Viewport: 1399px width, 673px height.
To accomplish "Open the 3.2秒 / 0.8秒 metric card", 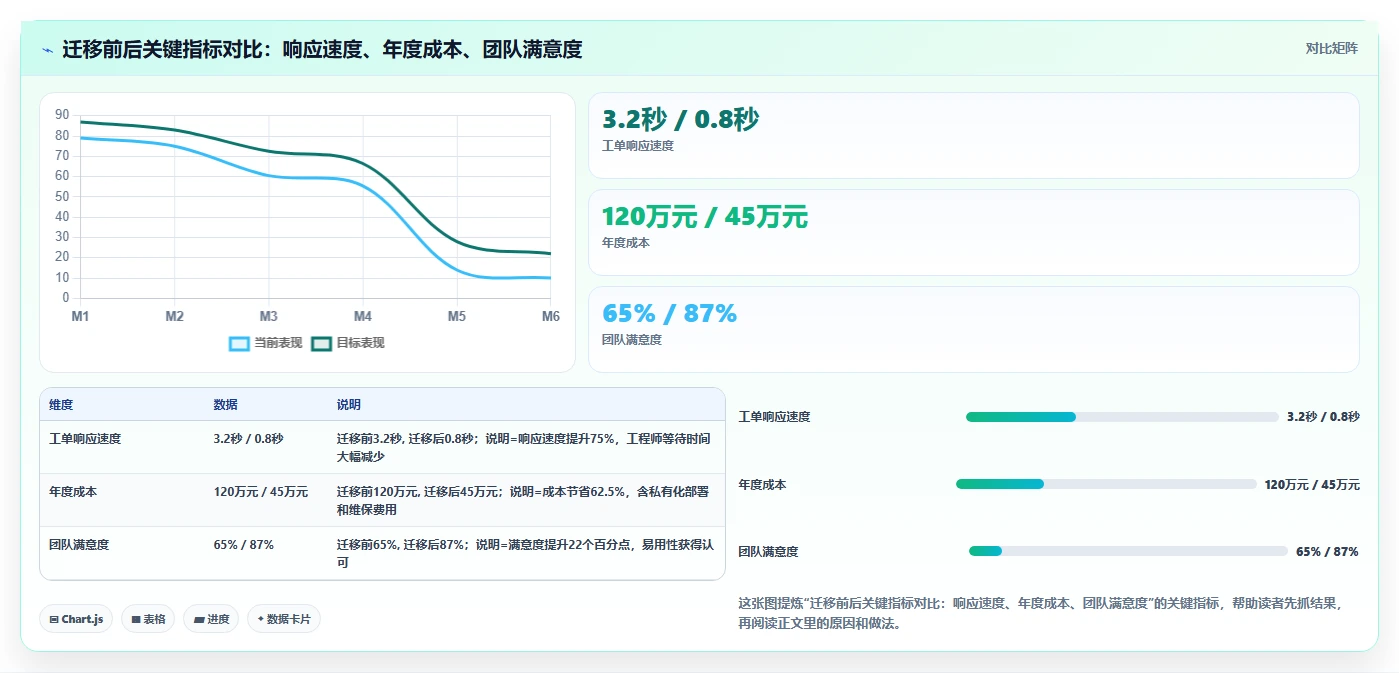I will click(974, 136).
